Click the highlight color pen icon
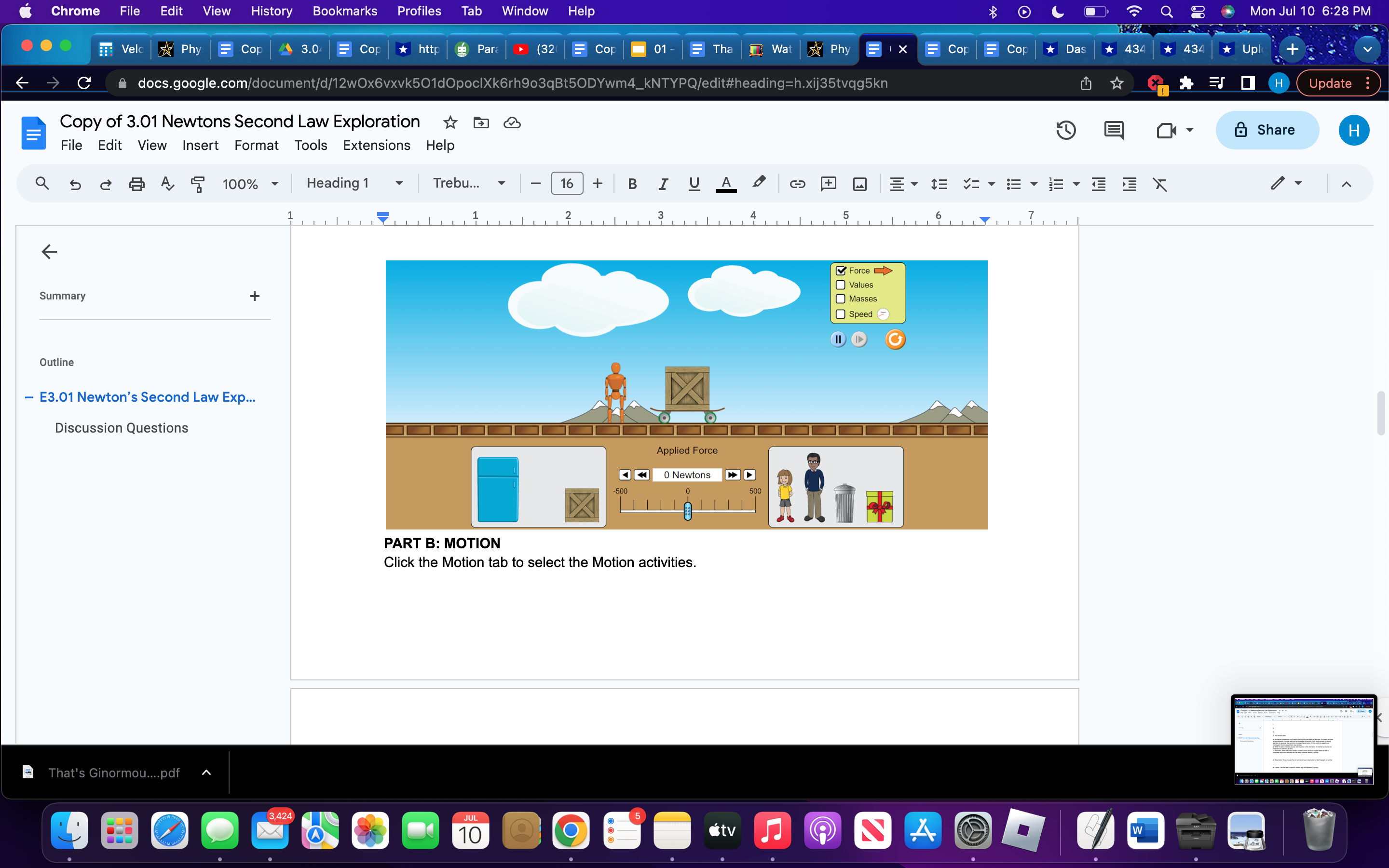 pos(759,183)
